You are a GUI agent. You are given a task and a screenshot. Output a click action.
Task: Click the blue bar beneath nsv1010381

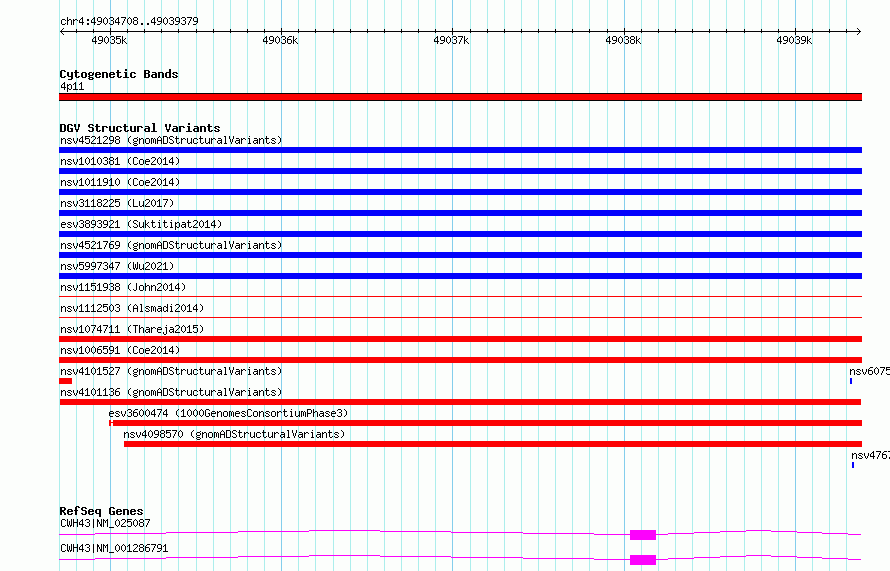(x=460, y=171)
